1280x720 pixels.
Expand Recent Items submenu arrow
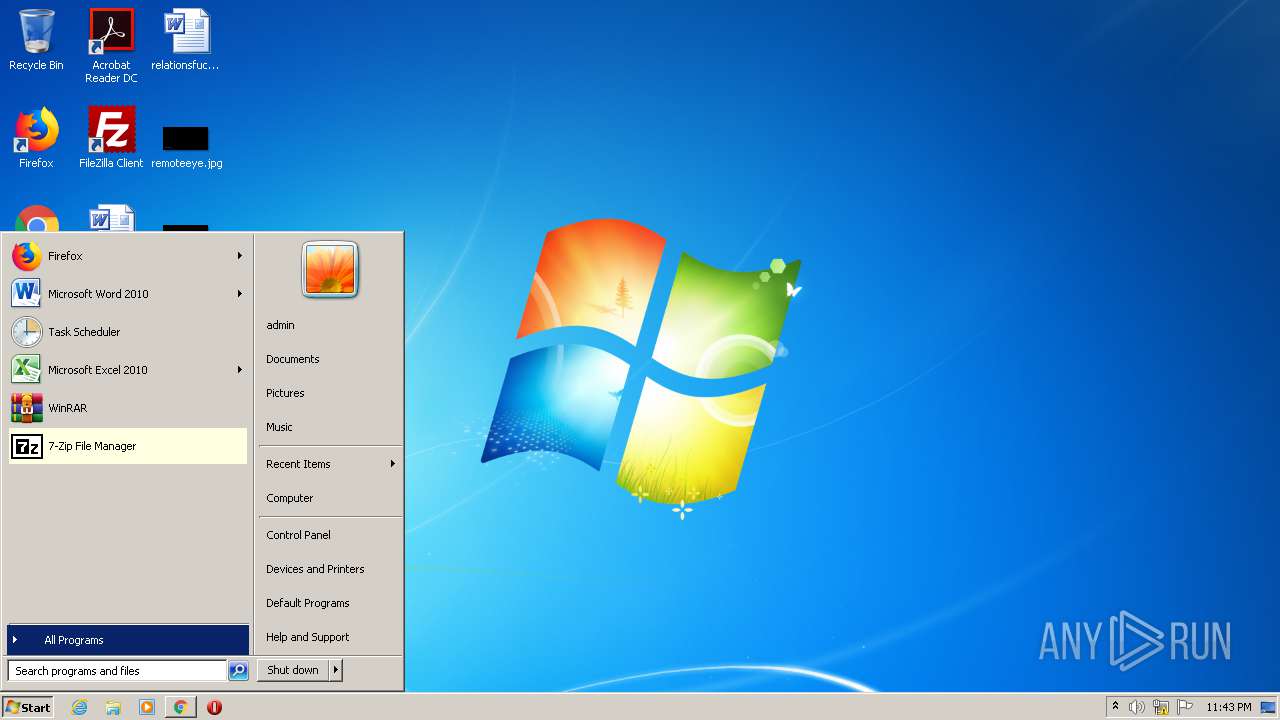(x=393, y=464)
